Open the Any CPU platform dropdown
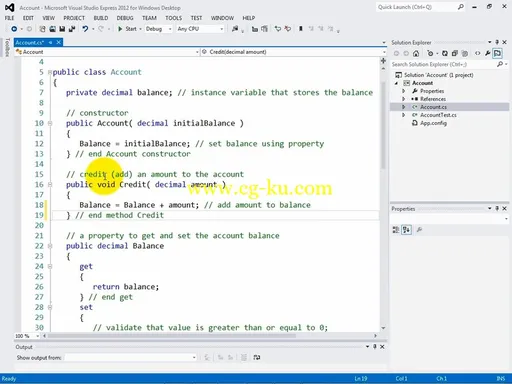The width and height of the screenshot is (512, 384). (x=200, y=29)
